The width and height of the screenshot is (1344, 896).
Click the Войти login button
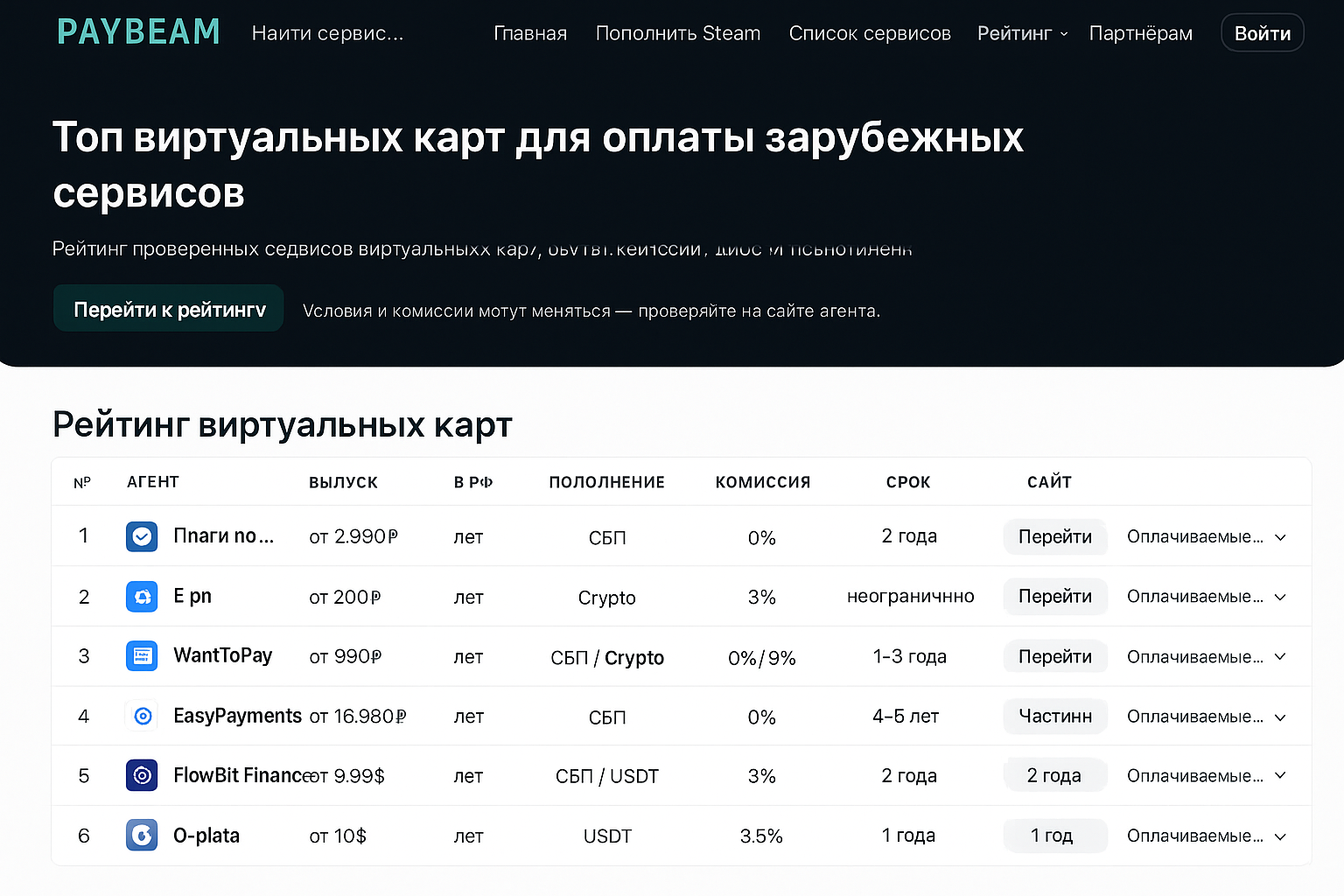pyautogui.click(x=1263, y=33)
